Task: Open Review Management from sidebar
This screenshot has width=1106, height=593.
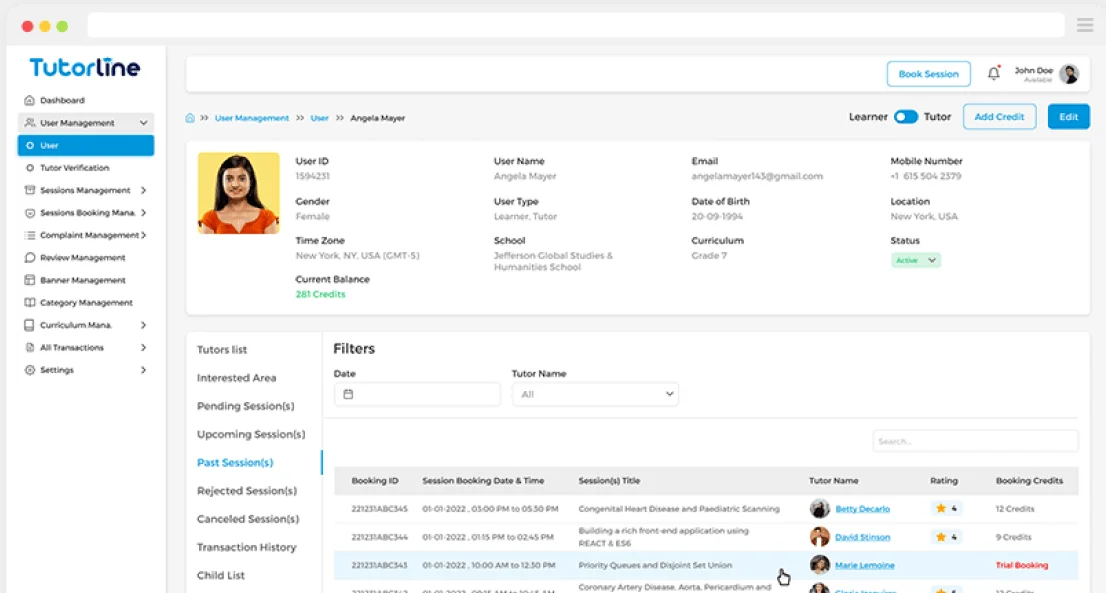Action: coord(82,258)
